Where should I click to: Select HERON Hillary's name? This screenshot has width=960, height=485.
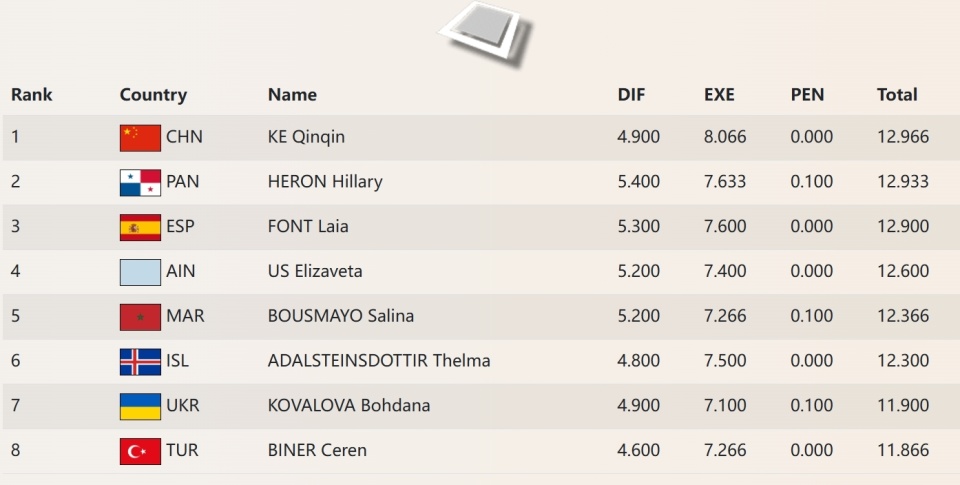[x=325, y=182]
